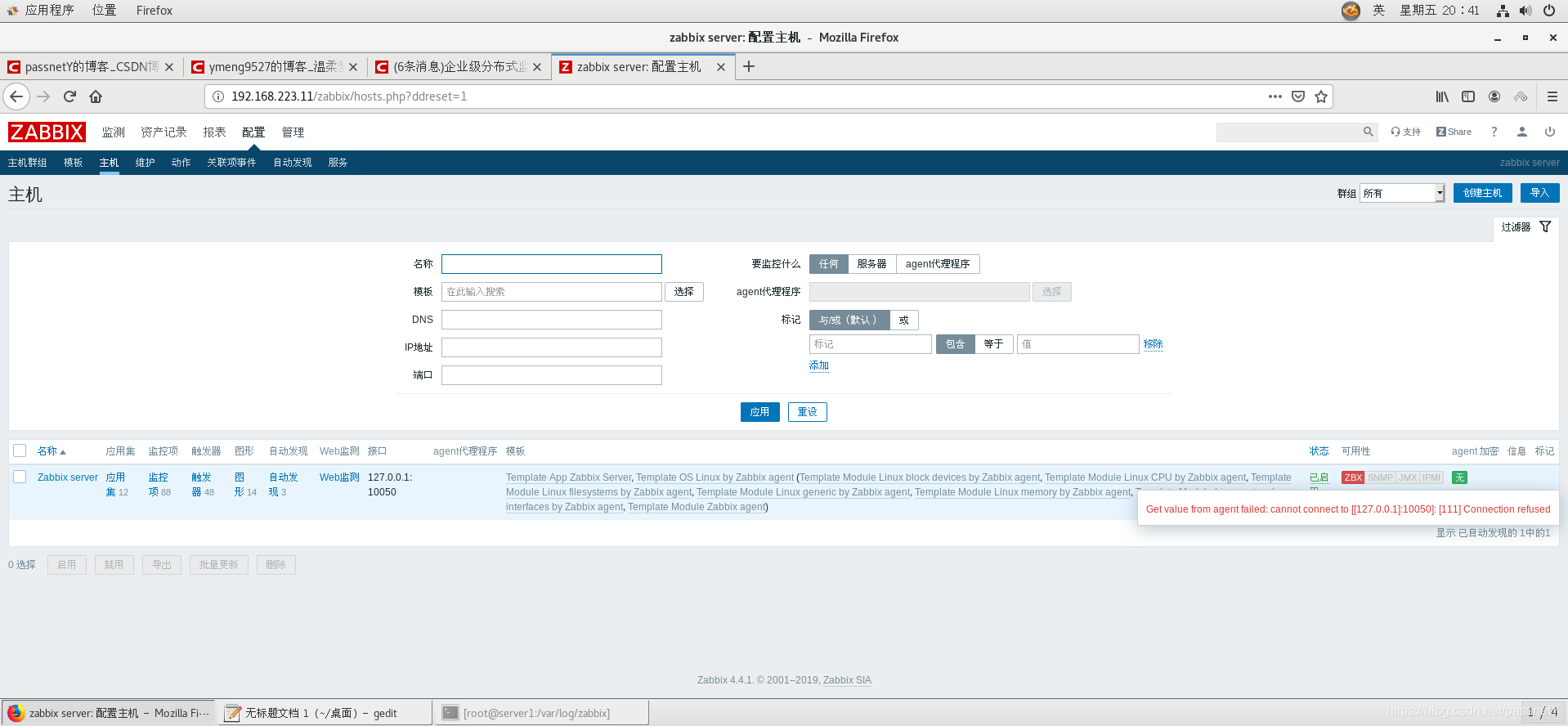Open the Zabbix SIA footer link

point(847,680)
